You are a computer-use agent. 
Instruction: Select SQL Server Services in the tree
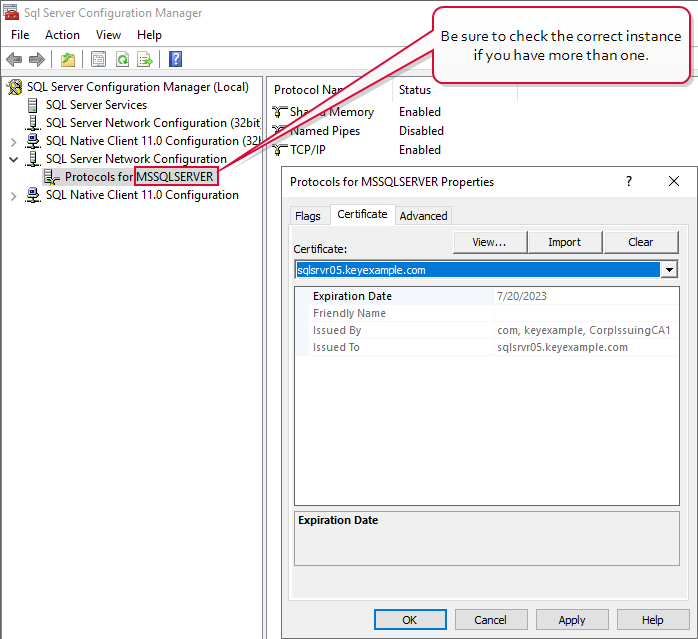click(x=96, y=105)
